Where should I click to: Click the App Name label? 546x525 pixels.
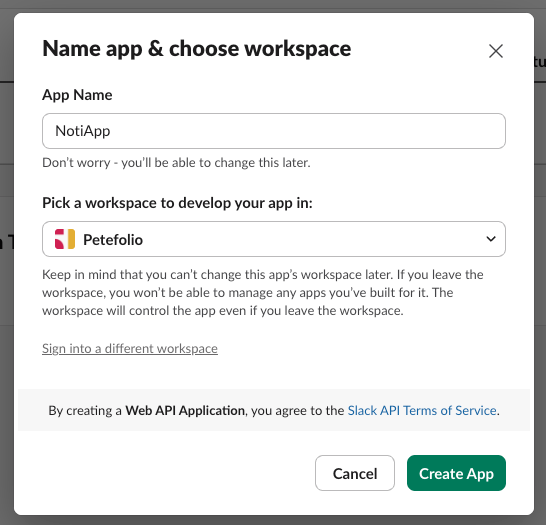77,95
